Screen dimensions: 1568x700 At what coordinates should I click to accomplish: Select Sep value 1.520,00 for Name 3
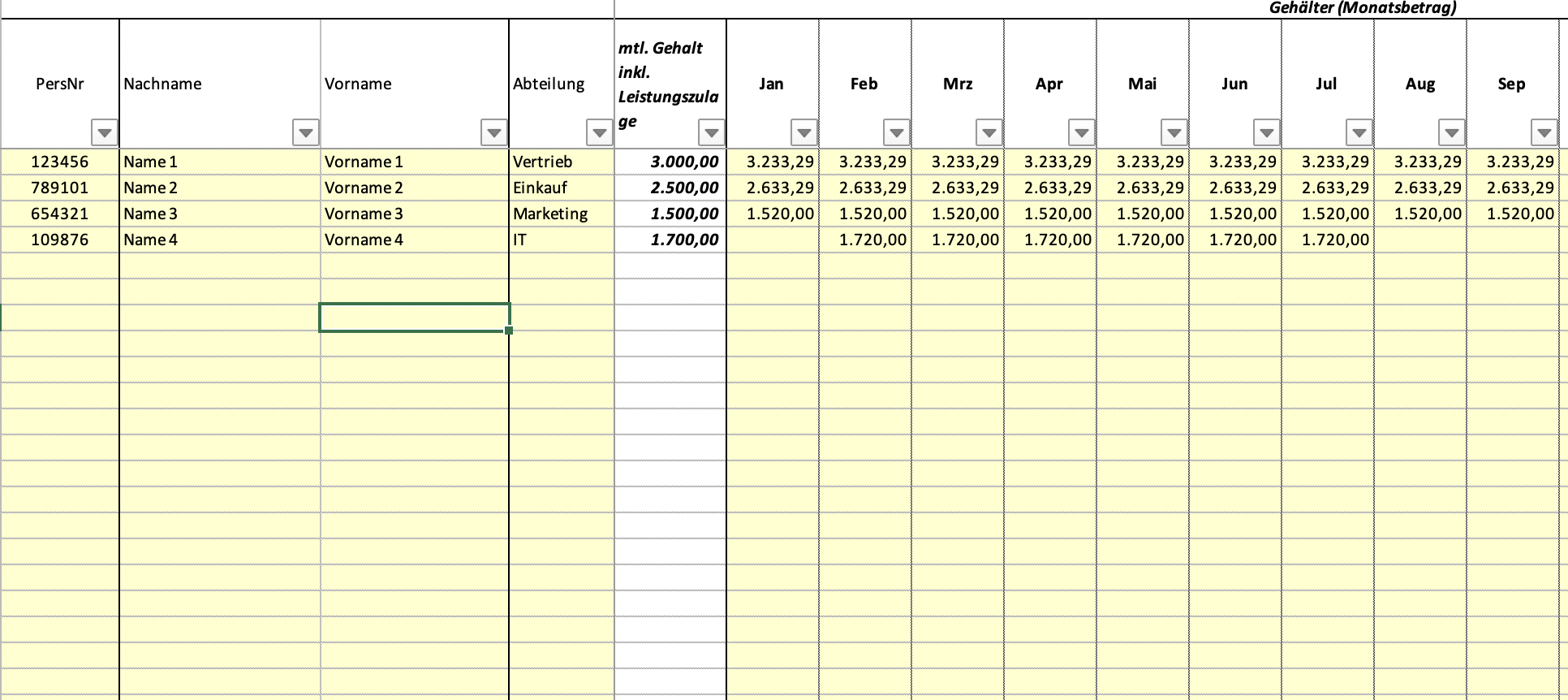[x=1513, y=214]
